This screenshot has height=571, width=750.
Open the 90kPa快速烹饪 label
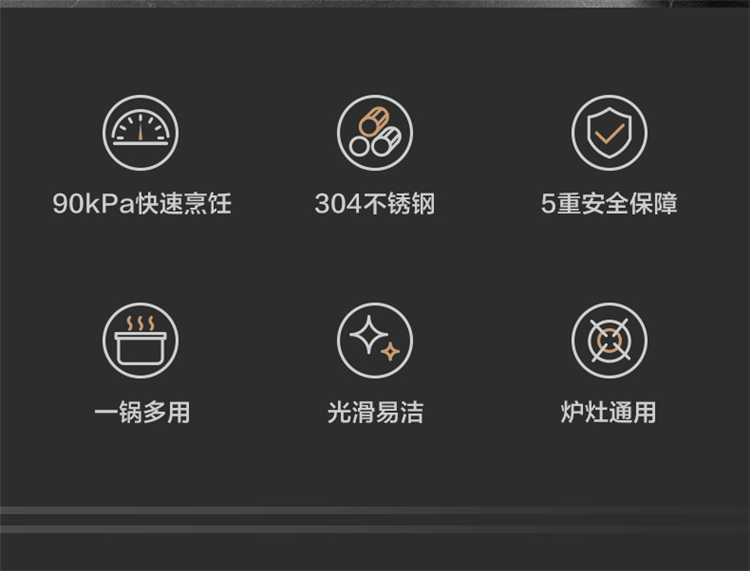[x=142, y=204]
